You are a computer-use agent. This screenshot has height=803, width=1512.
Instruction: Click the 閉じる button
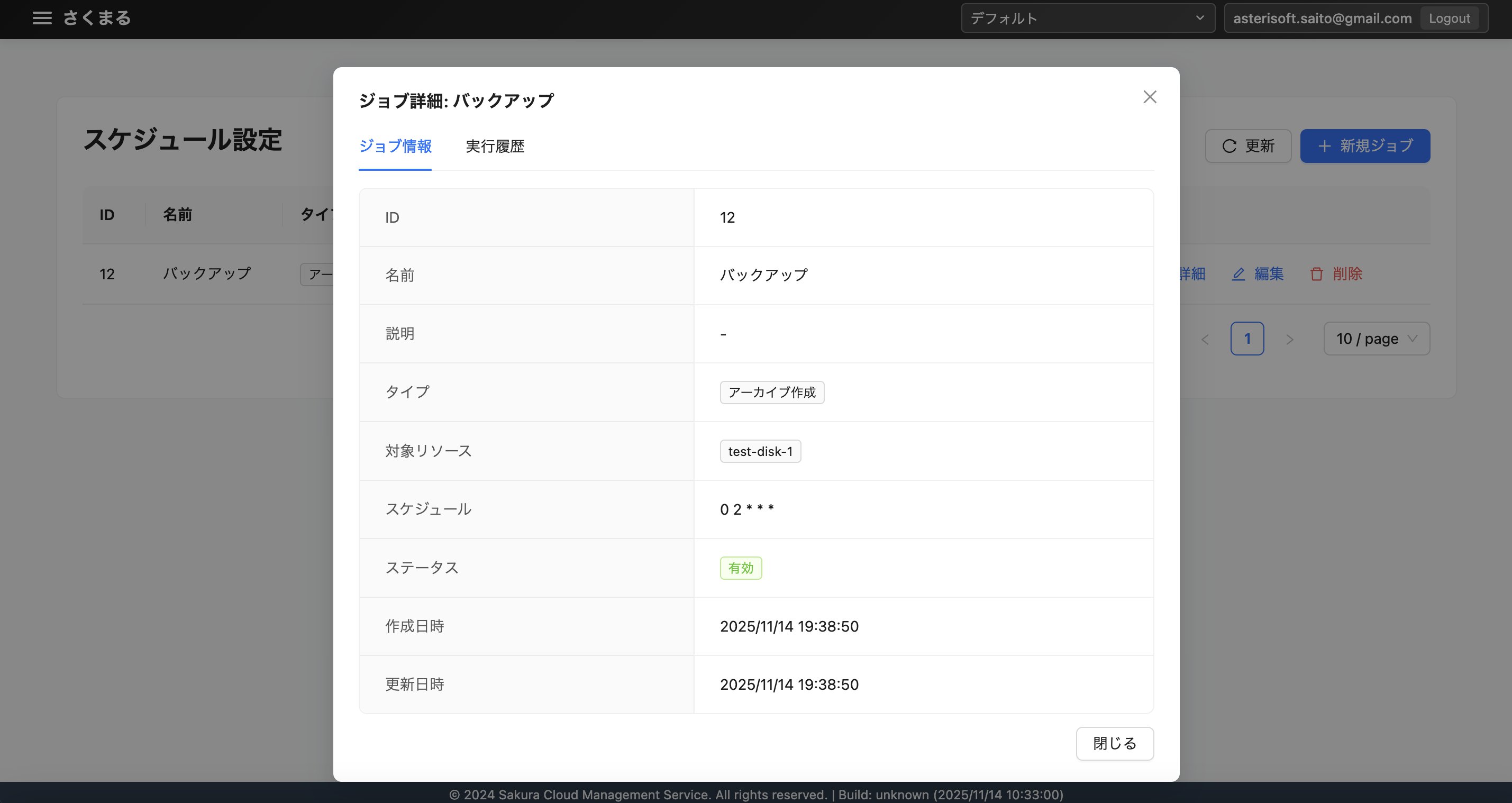tap(1115, 743)
